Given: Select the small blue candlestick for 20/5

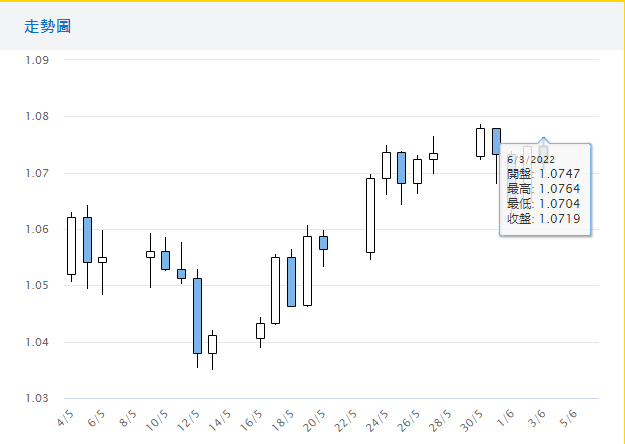Looking at the screenshot, I should point(323,243).
